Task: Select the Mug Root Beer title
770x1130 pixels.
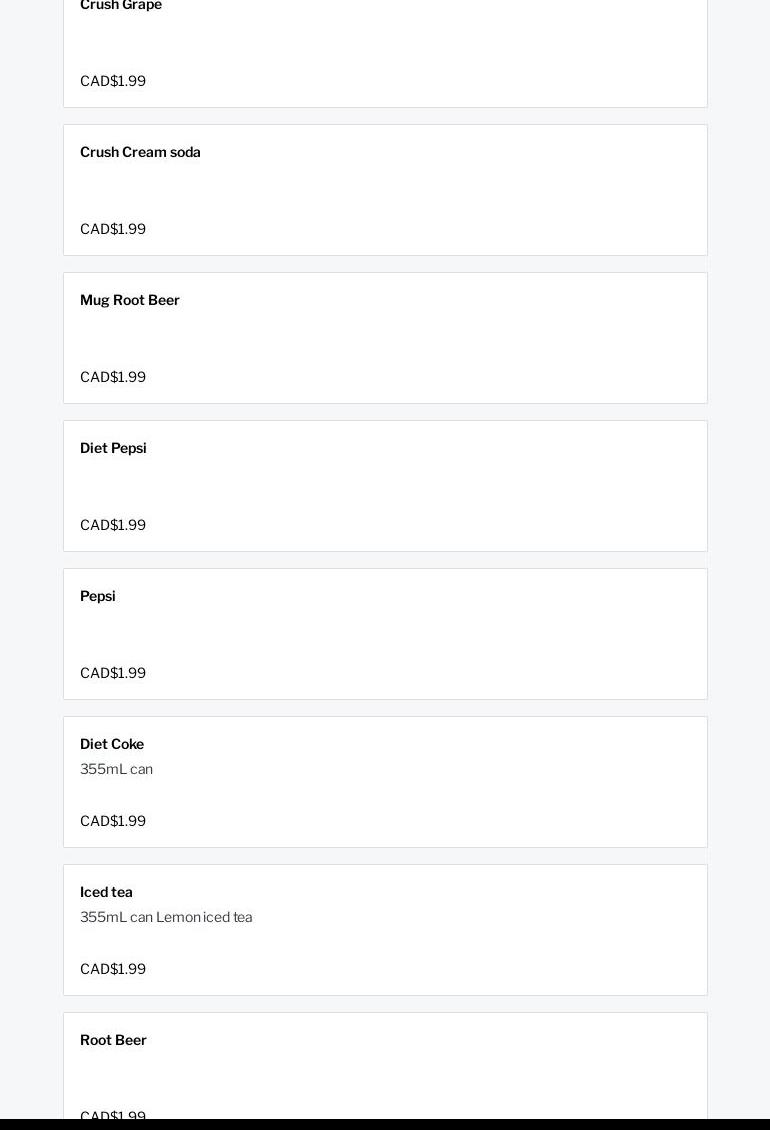Action: (x=130, y=301)
